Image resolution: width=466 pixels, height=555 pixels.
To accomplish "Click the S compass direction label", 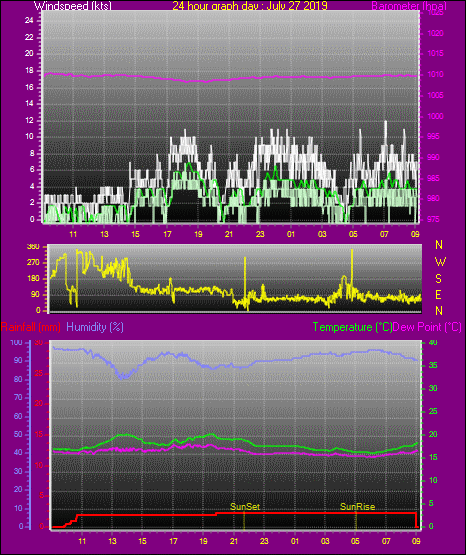I will coord(438,279).
